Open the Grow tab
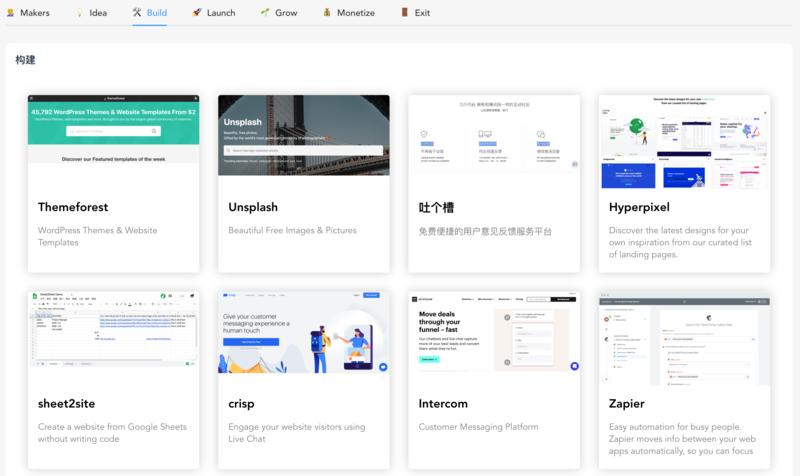This screenshot has width=800, height=476. 279,13
